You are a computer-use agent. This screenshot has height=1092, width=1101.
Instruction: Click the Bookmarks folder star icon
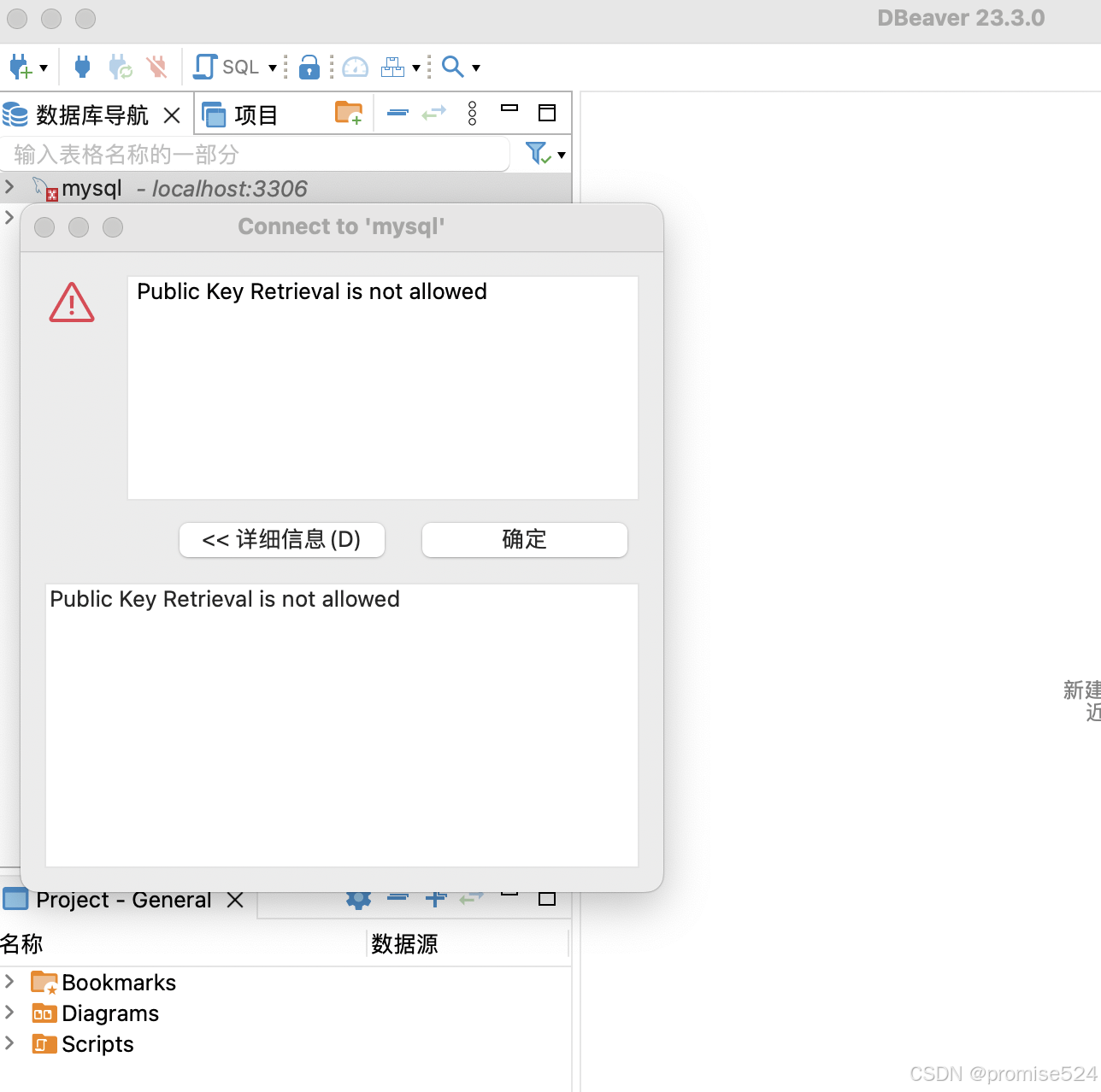[x=44, y=983]
